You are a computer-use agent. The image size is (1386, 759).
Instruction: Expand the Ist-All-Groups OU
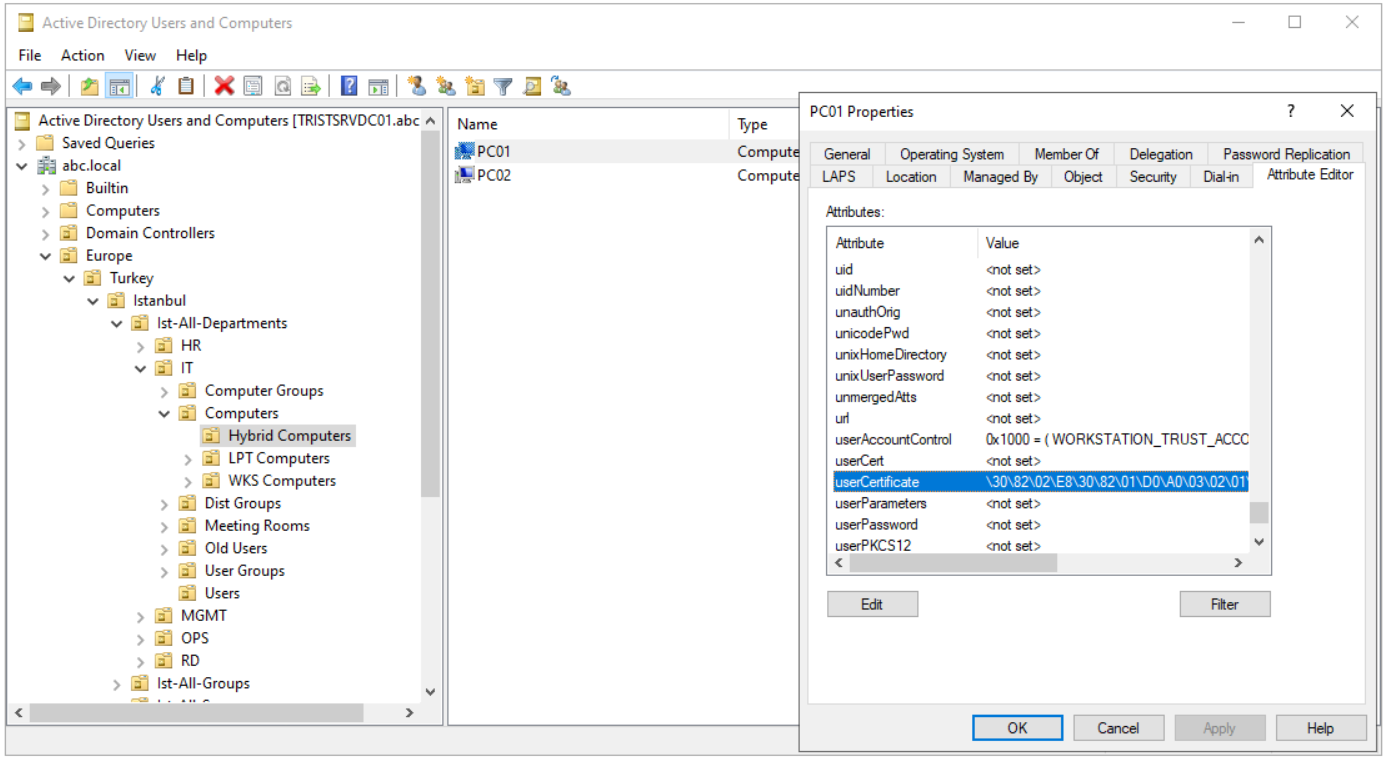[117, 684]
